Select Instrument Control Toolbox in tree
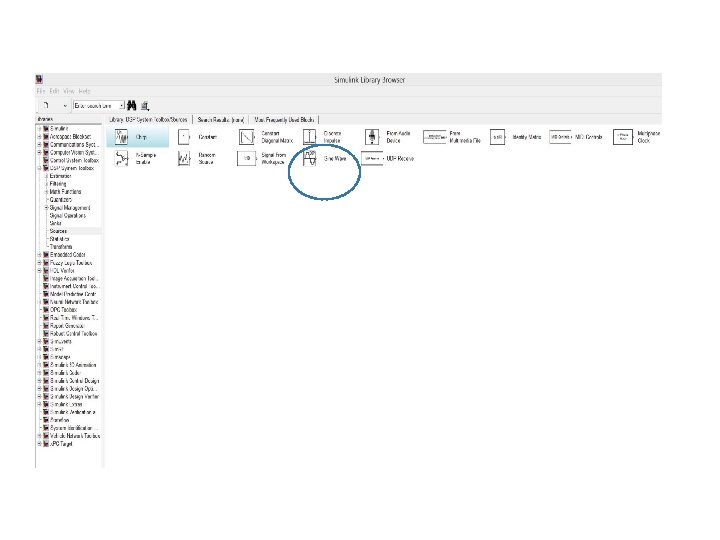Screen dimensions: 720x540 pyautogui.click(x=74, y=286)
